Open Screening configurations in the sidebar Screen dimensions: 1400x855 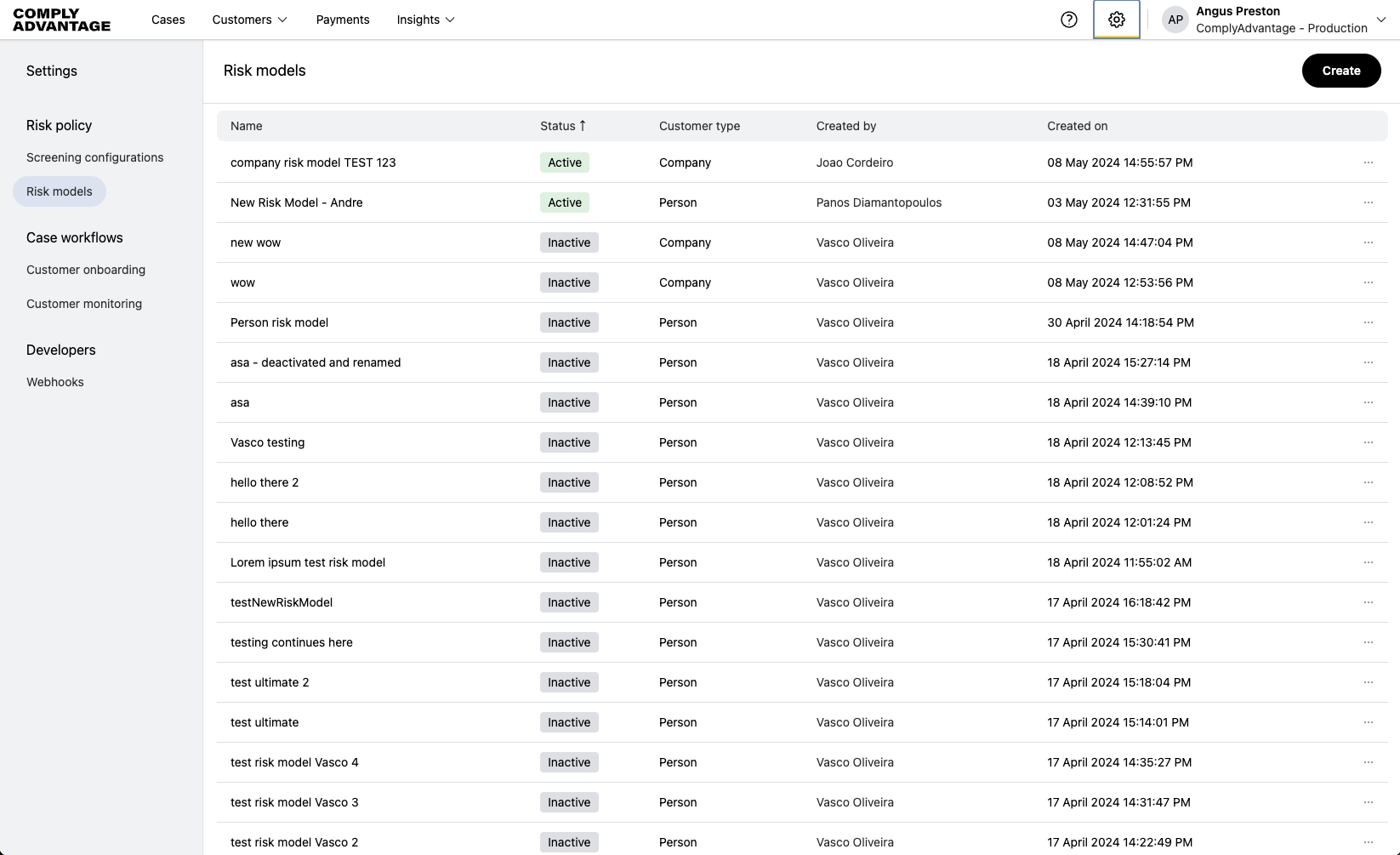94,157
